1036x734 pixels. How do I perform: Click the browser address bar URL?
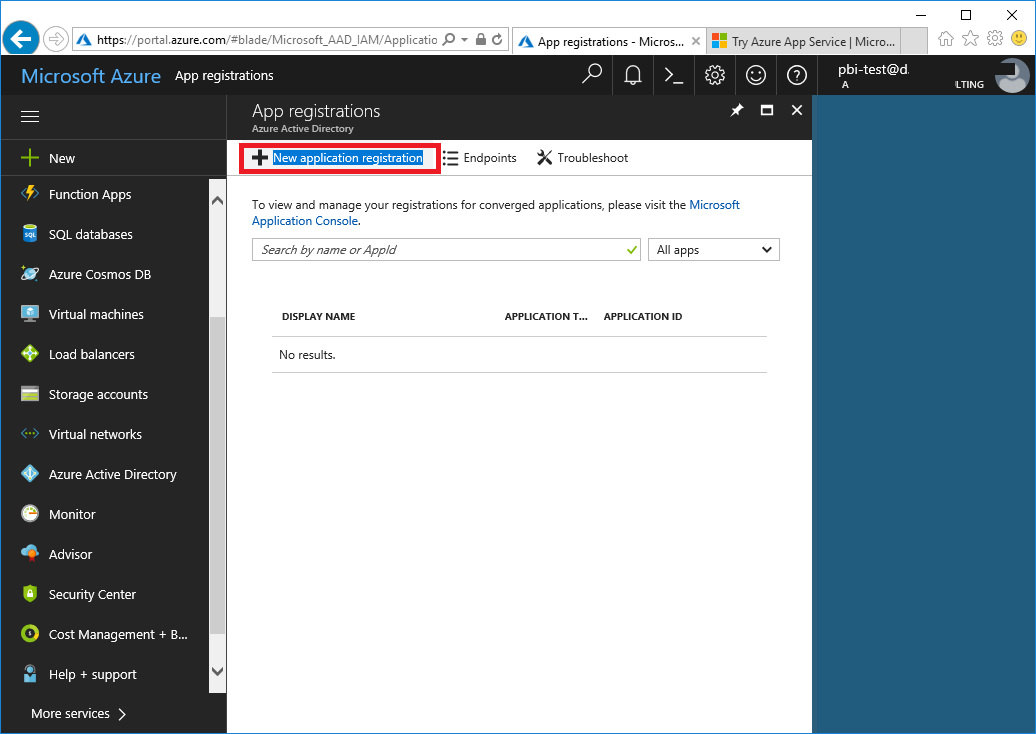pos(266,40)
